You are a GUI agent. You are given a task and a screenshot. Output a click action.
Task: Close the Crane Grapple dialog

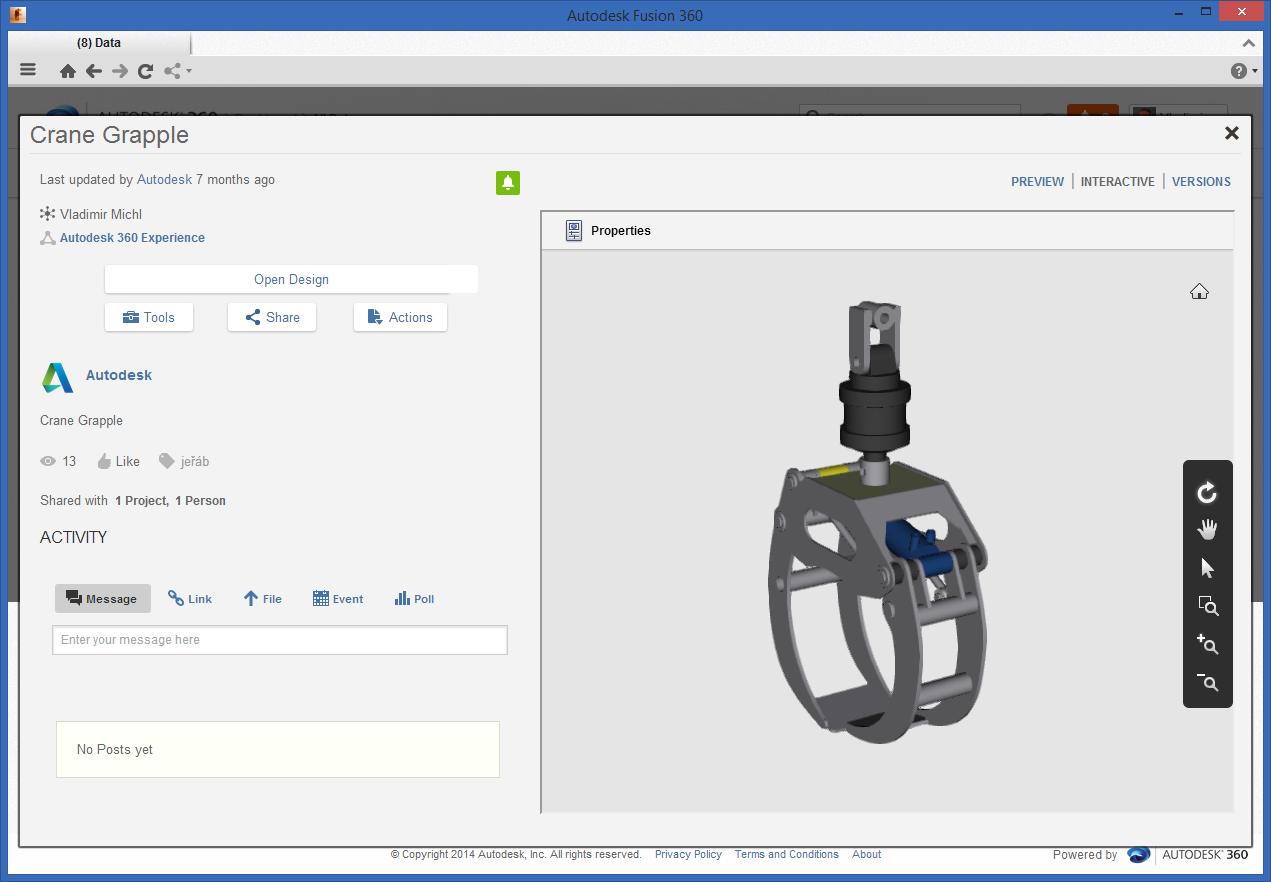coord(1232,133)
